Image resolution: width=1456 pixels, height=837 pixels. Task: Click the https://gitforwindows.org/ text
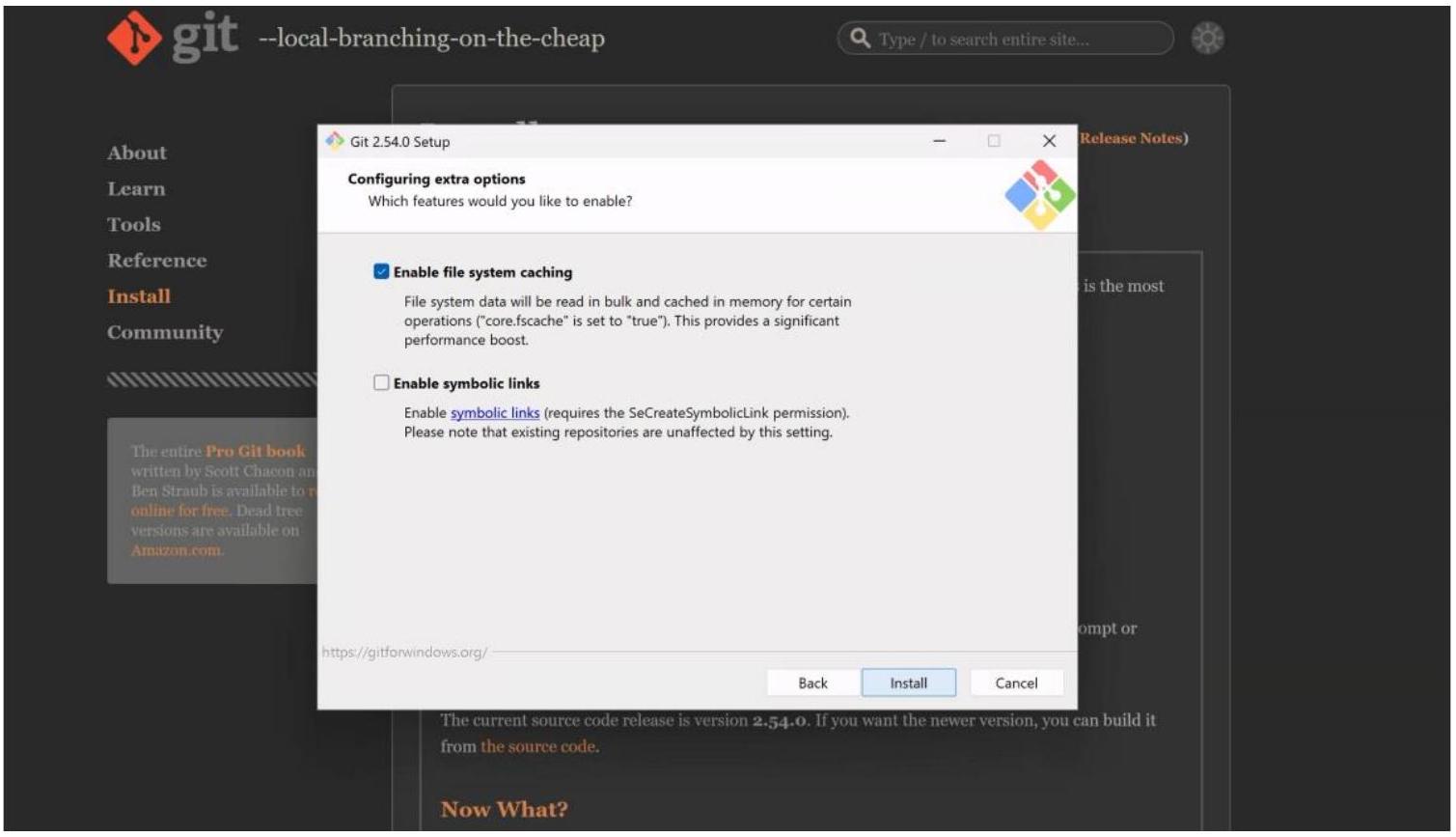click(404, 653)
